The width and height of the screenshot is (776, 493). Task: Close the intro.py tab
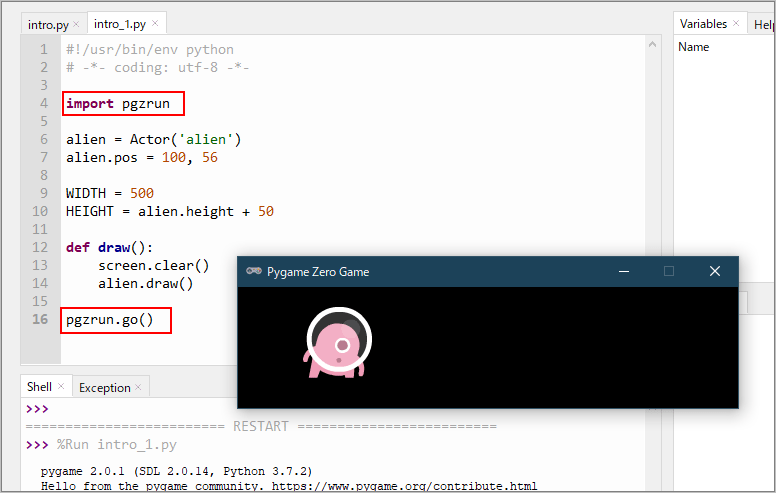pyautogui.click(x=76, y=24)
